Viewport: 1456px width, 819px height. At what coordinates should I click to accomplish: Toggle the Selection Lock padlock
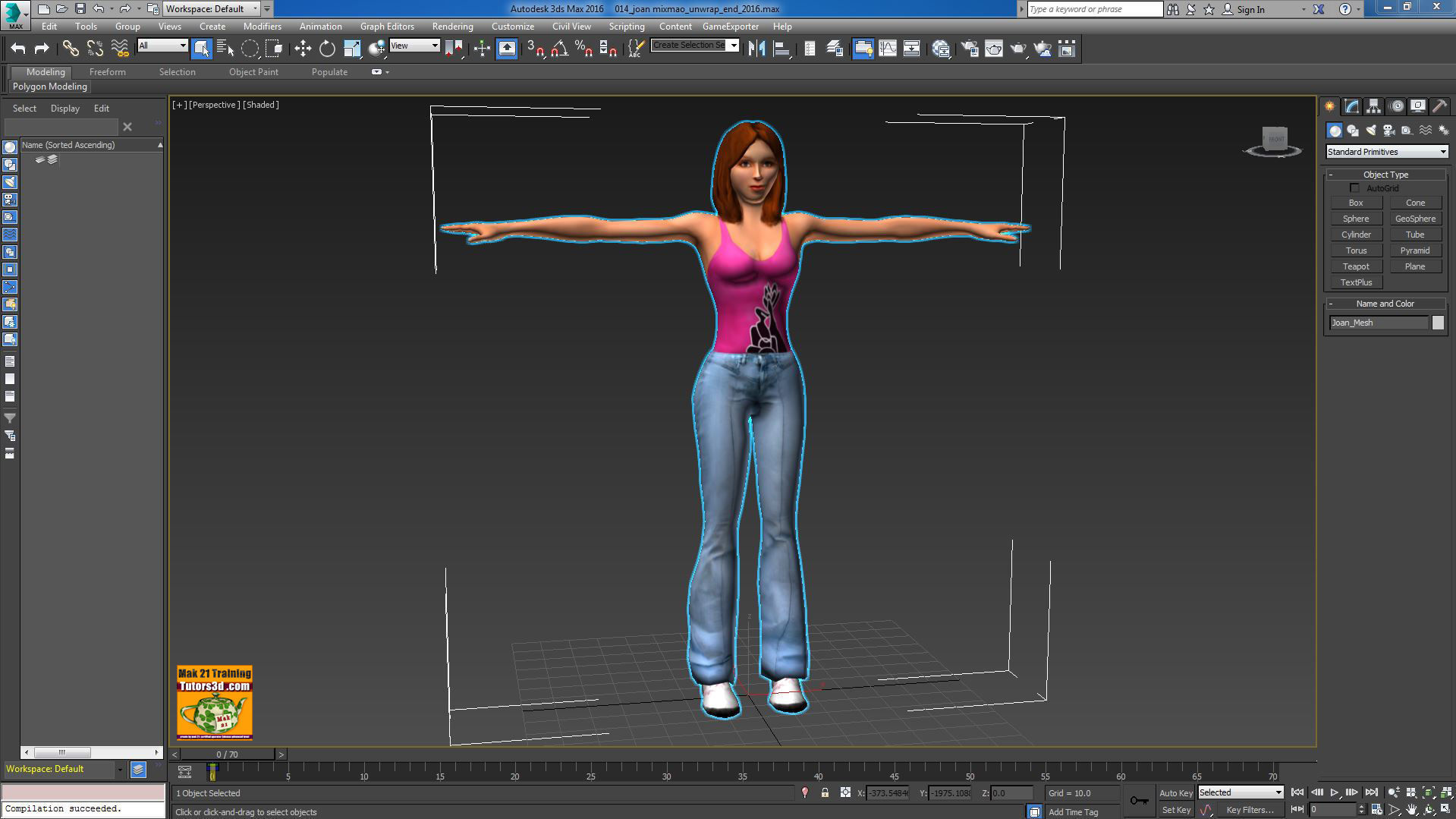coord(825,792)
